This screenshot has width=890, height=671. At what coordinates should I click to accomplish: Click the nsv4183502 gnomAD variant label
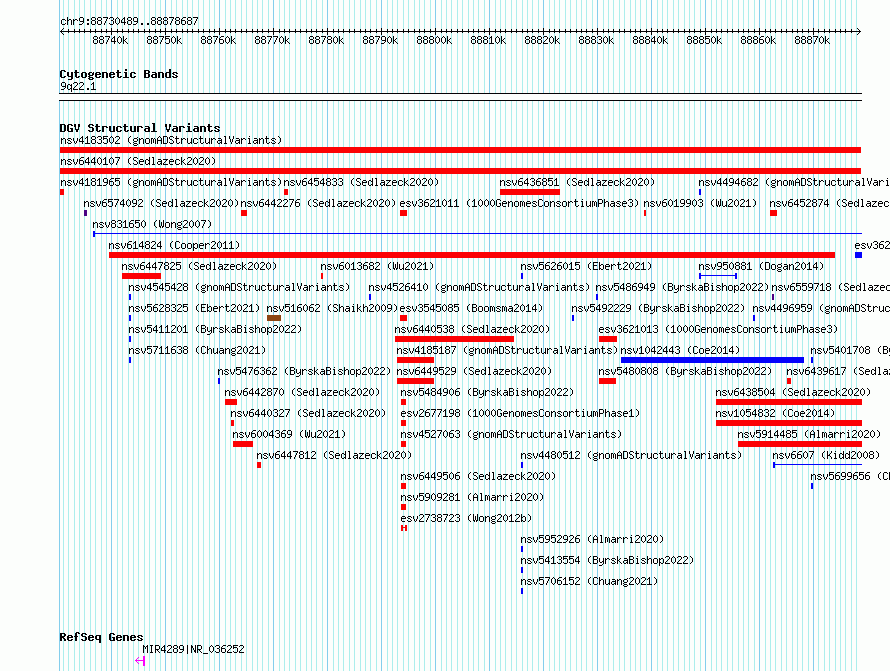pyautogui.click(x=171, y=140)
